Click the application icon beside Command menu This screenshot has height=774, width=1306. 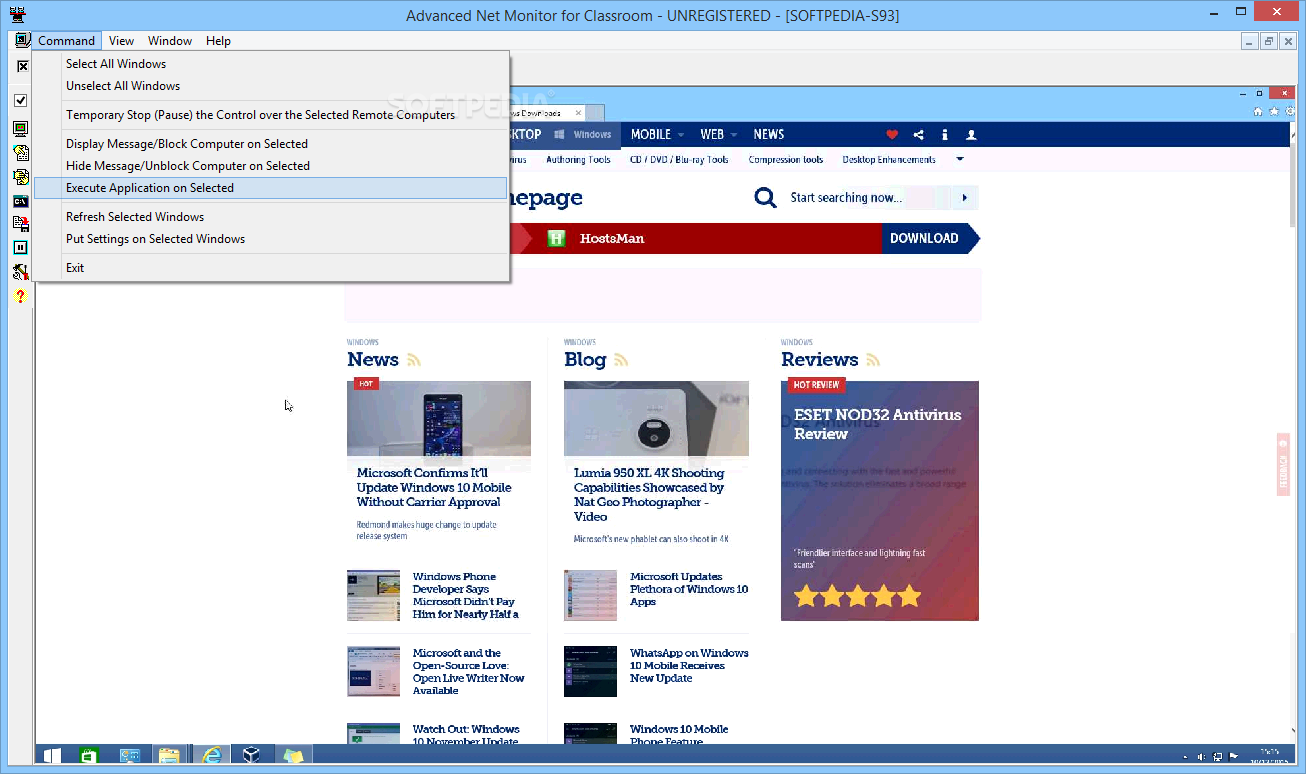pos(22,40)
